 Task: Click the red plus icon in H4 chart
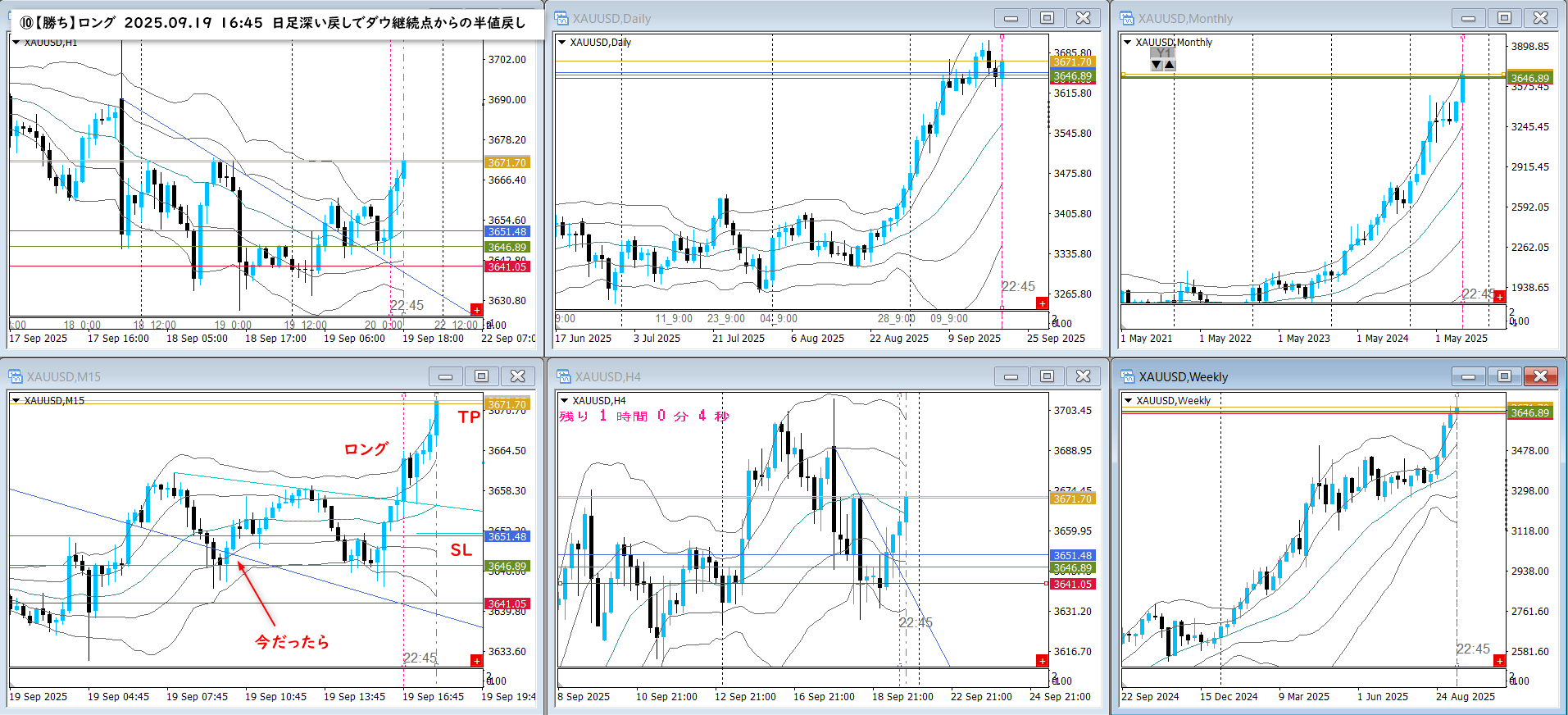click(x=1042, y=661)
